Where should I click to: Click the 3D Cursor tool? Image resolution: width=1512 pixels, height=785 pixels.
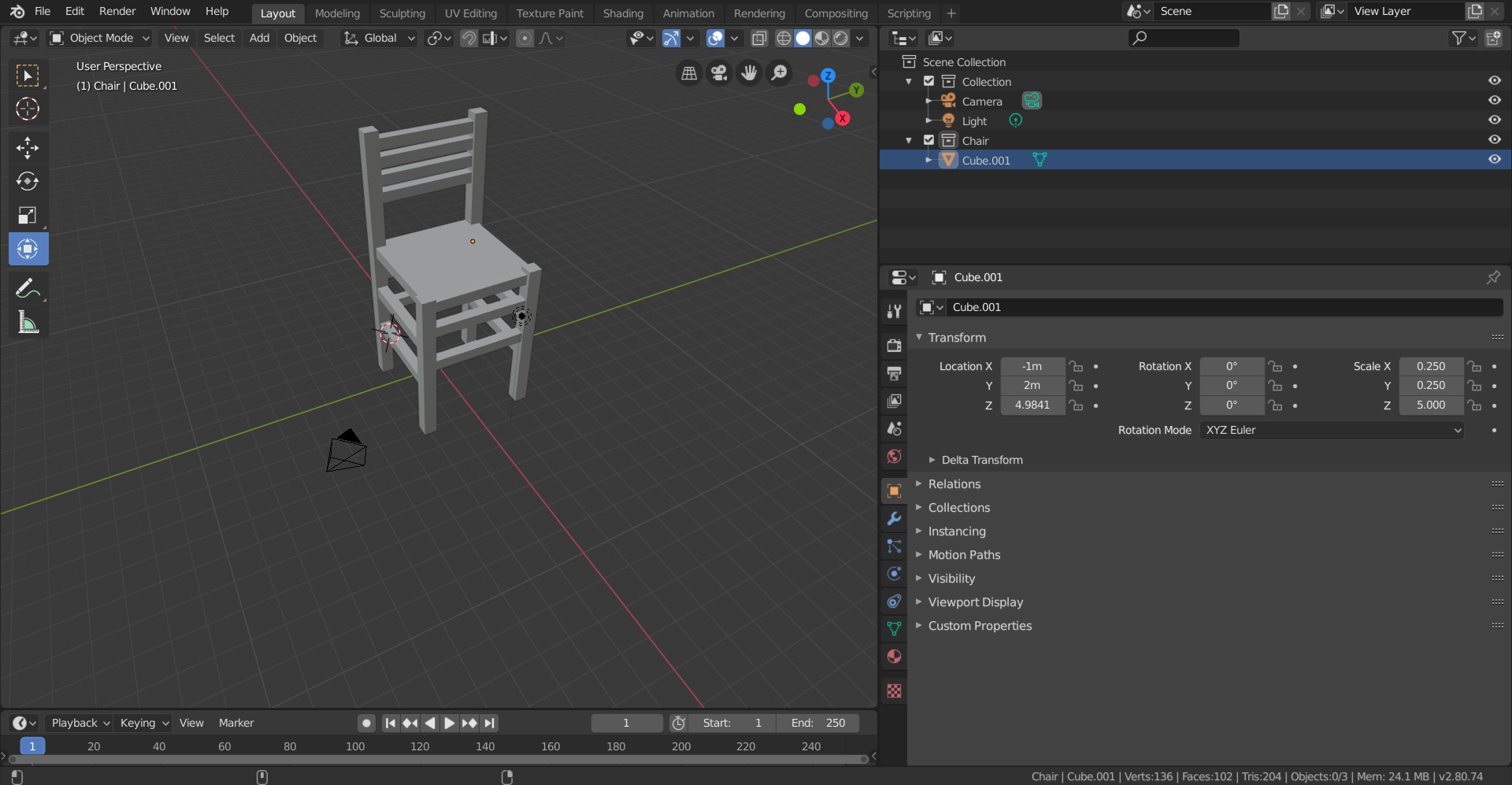28,109
